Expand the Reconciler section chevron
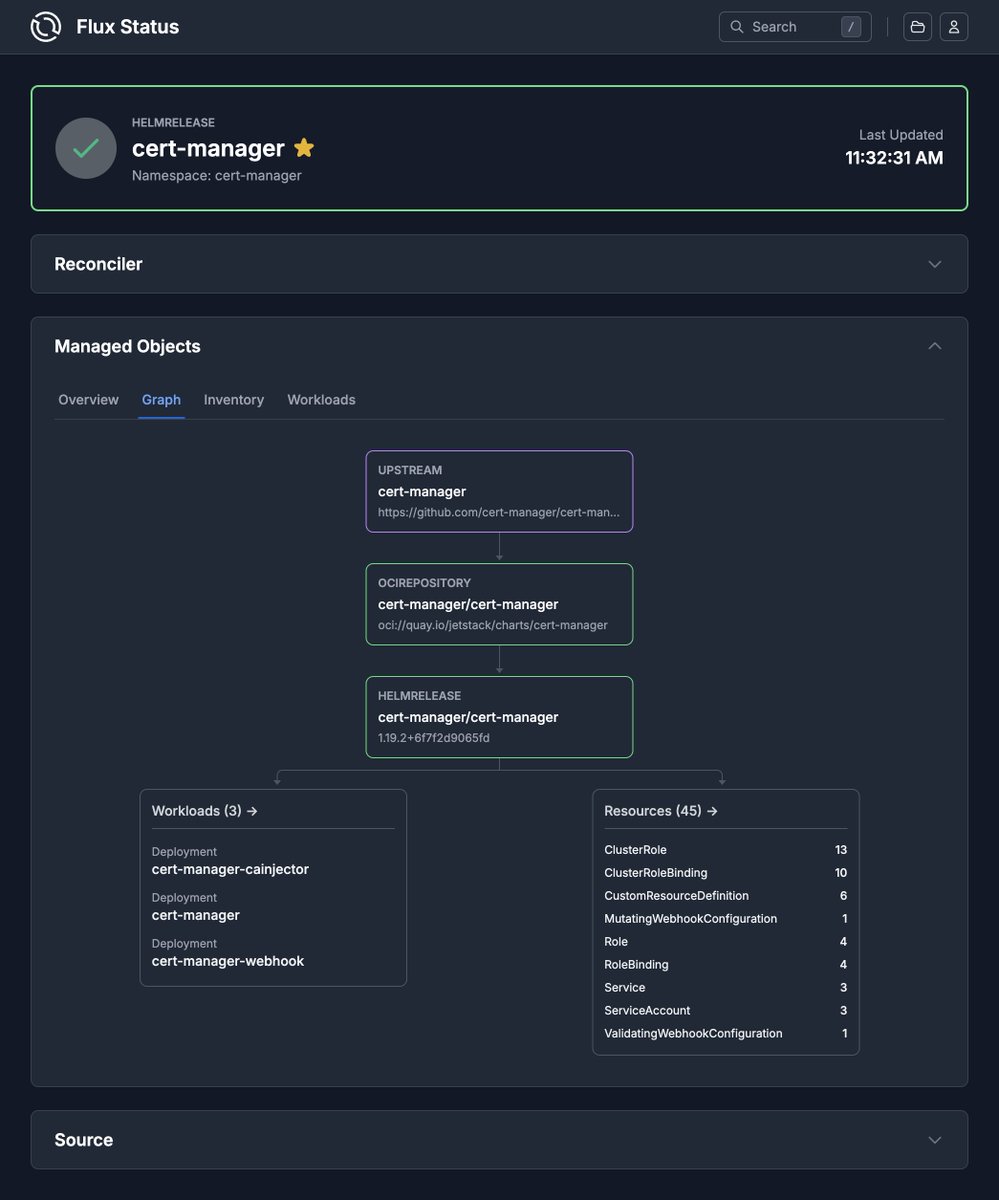Viewport: 999px width, 1200px height. click(x=935, y=264)
